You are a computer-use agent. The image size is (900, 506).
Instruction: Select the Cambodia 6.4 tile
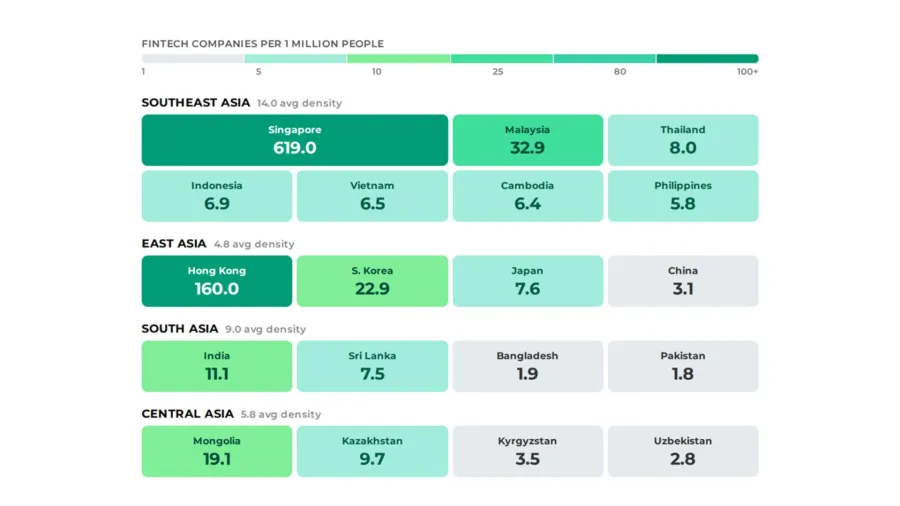pos(527,196)
